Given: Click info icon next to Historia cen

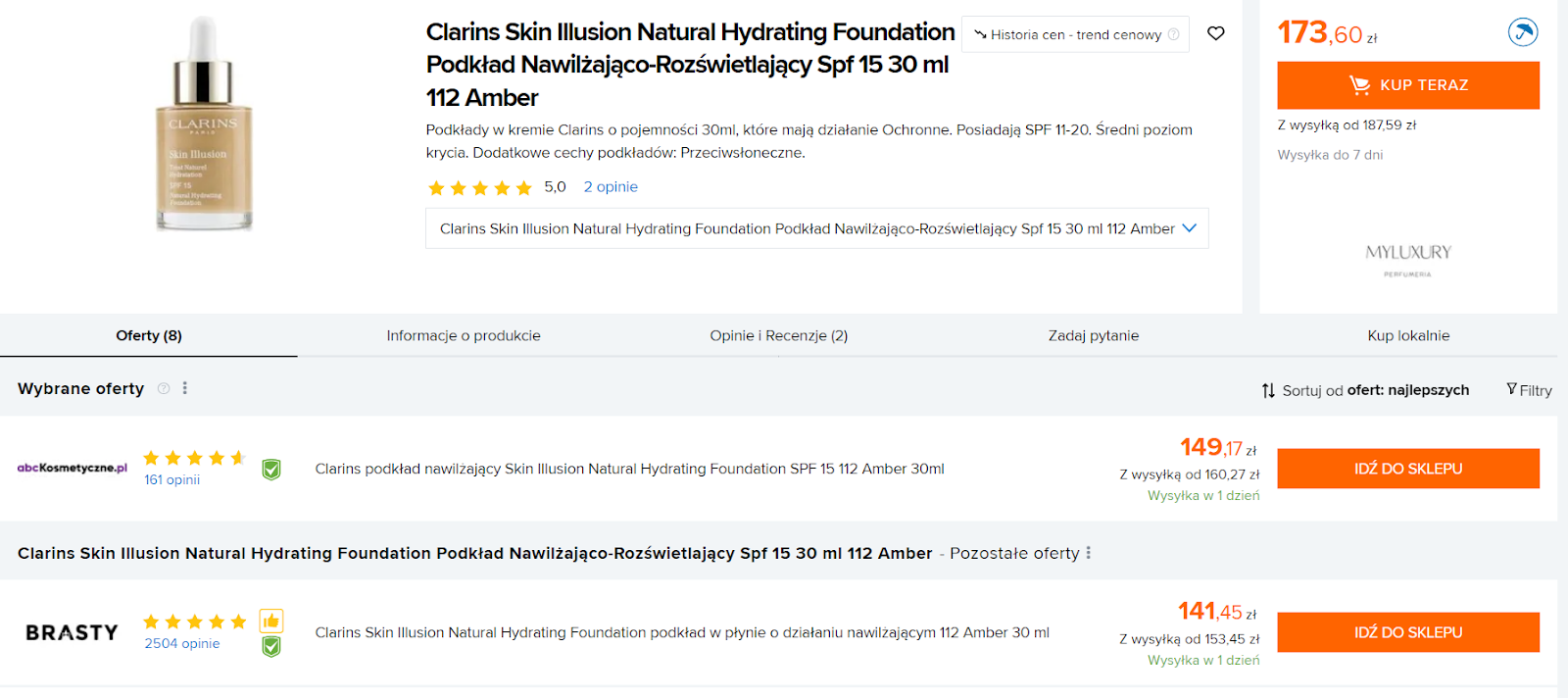Looking at the screenshot, I should [1173, 34].
